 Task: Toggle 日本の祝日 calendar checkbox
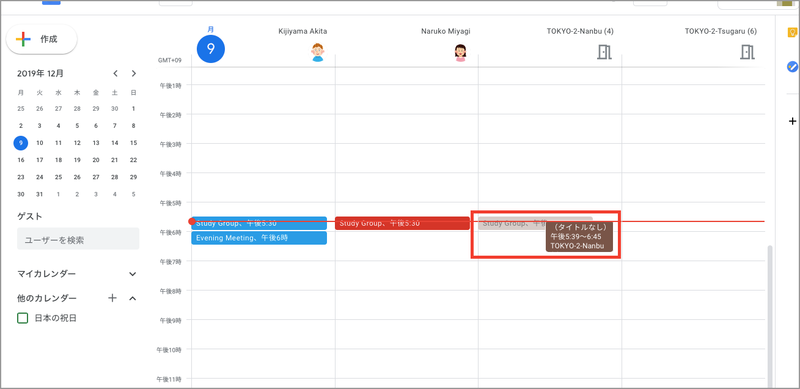click(22, 318)
